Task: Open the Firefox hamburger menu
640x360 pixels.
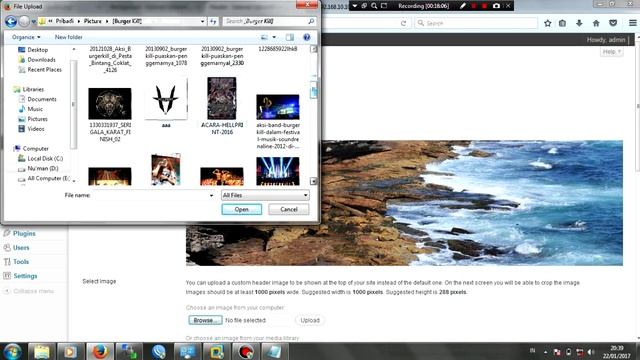Action: pyautogui.click(x=633, y=23)
